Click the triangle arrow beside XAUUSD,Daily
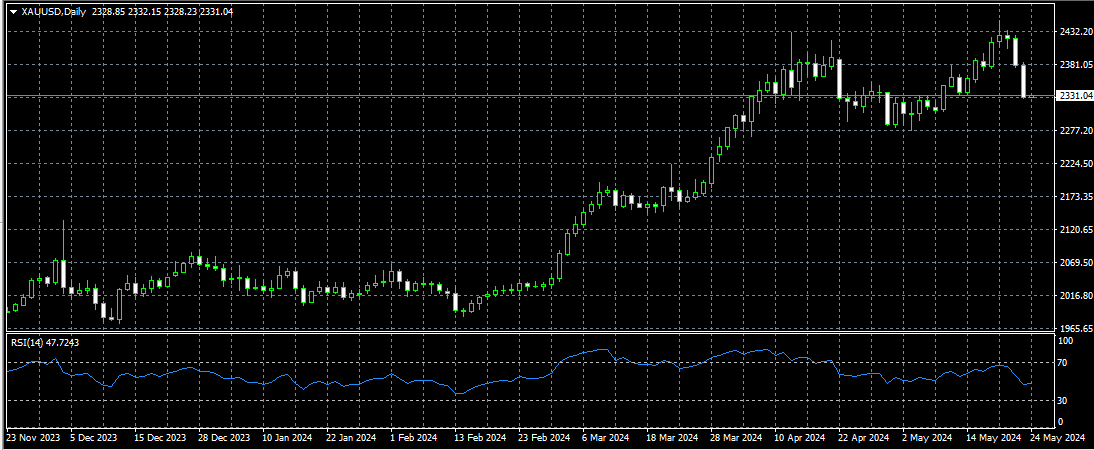The image size is (1094, 450). point(13,12)
